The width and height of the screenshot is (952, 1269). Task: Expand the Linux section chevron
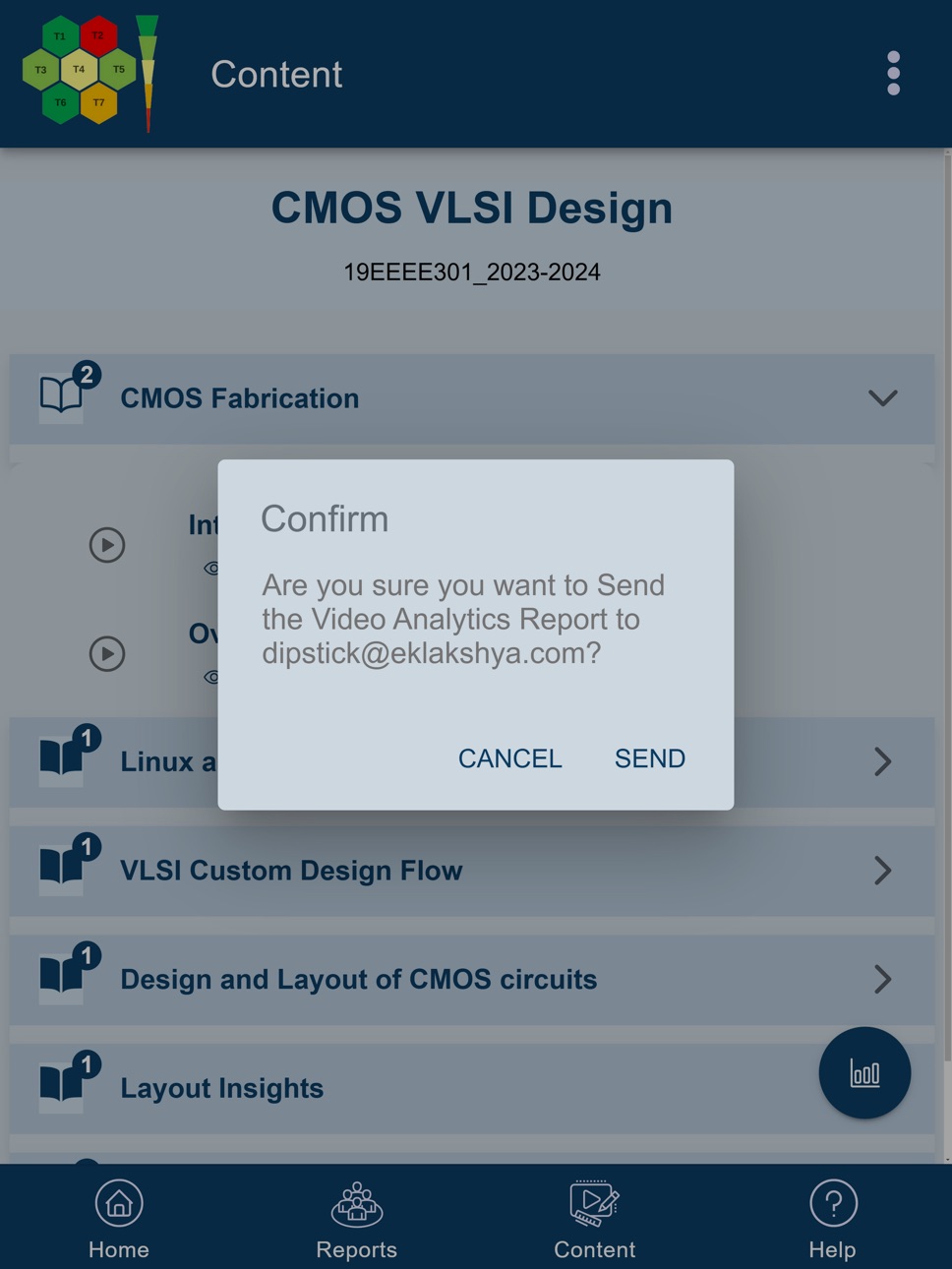pyautogui.click(x=882, y=761)
